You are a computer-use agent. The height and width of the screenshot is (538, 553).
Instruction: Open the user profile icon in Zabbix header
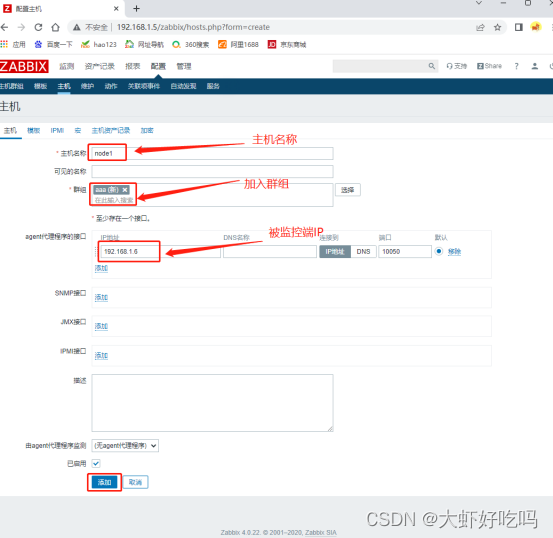point(535,66)
